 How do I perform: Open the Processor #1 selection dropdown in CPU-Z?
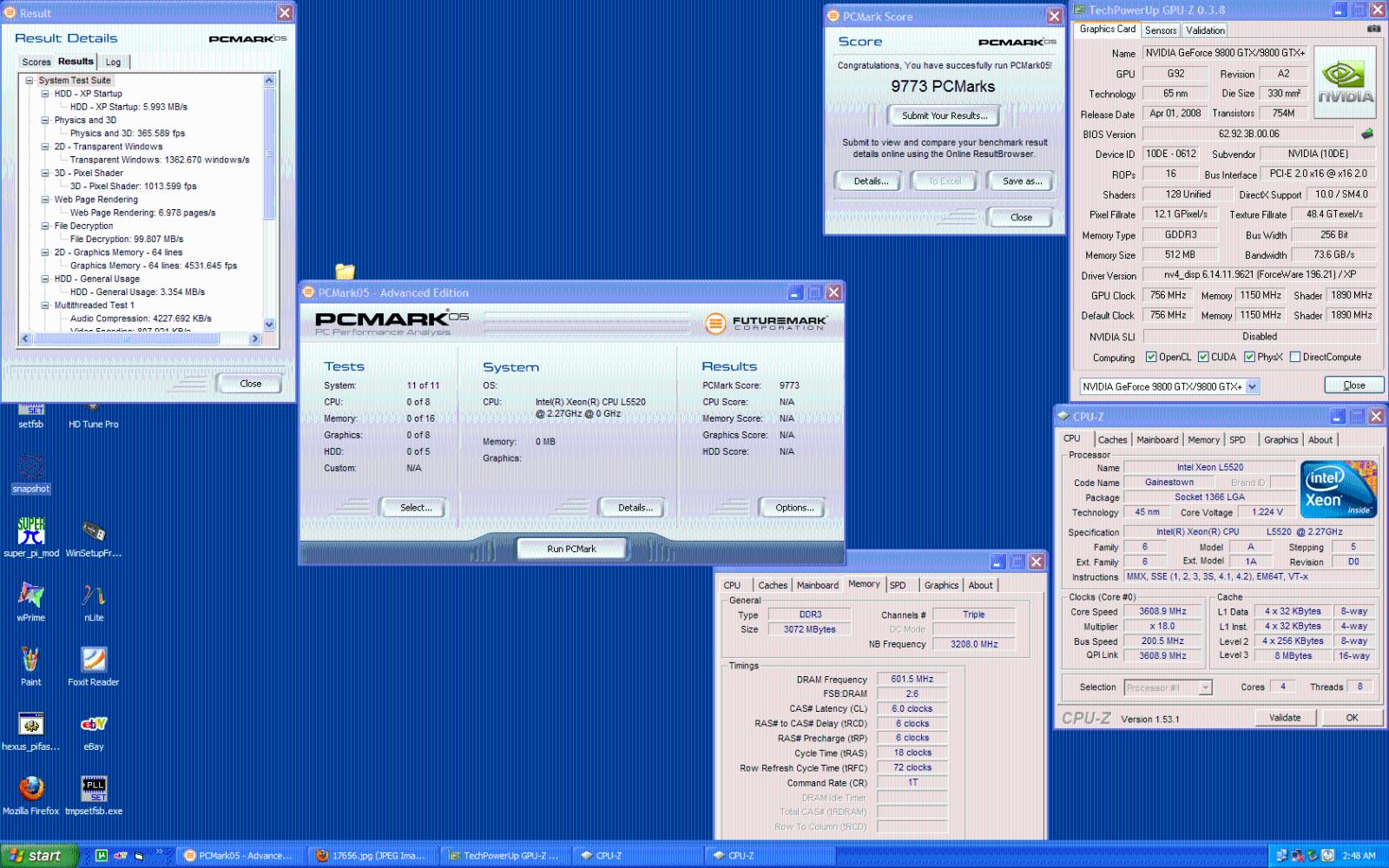click(1205, 687)
